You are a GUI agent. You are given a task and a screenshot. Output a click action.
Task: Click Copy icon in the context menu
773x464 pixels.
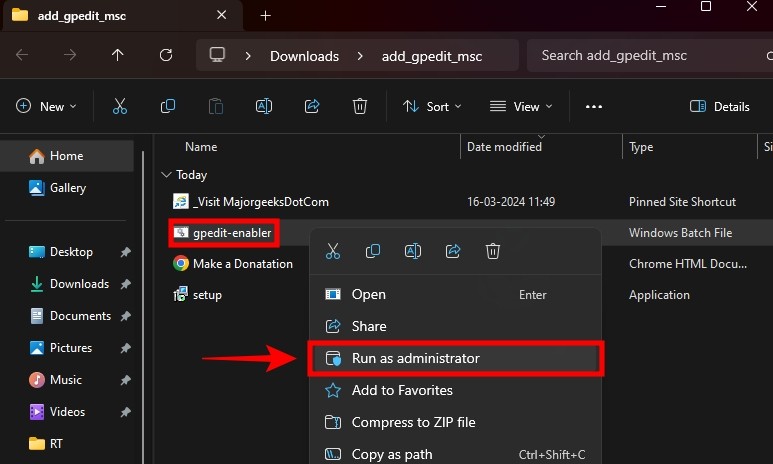[x=373, y=251]
